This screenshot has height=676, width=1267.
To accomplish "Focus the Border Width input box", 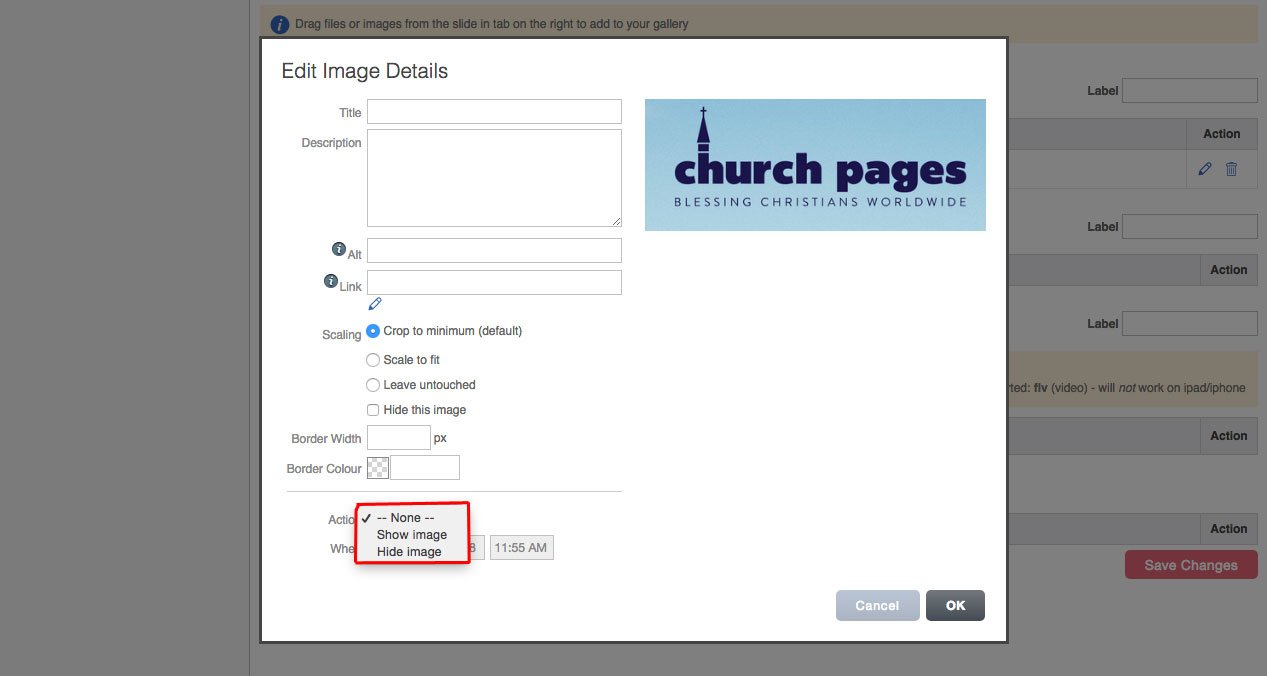I will click(399, 438).
